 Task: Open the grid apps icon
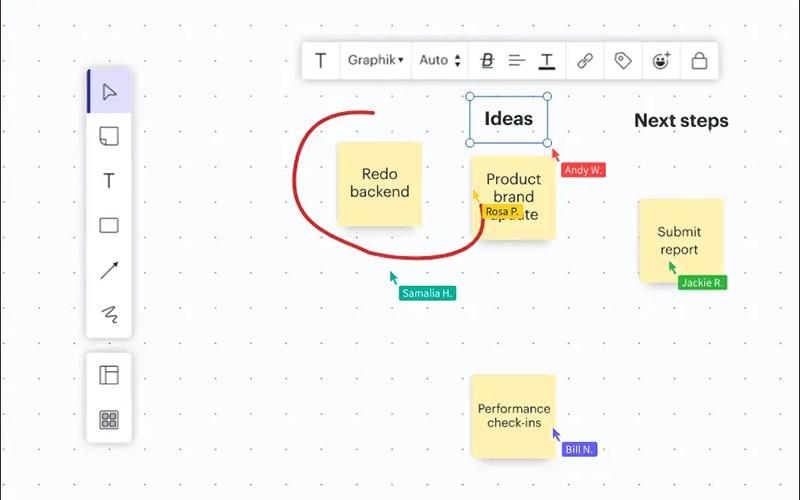[x=109, y=420]
